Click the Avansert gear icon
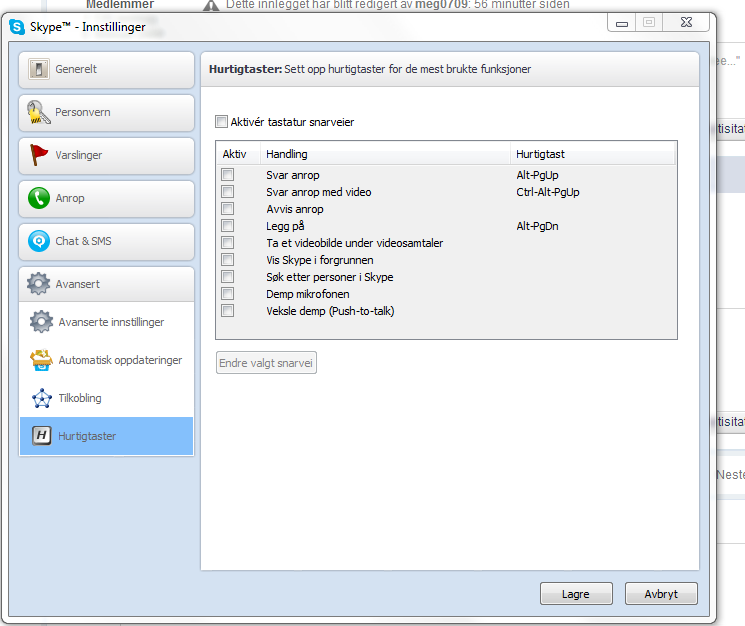Viewport: 745px width, 626px height. pos(38,284)
